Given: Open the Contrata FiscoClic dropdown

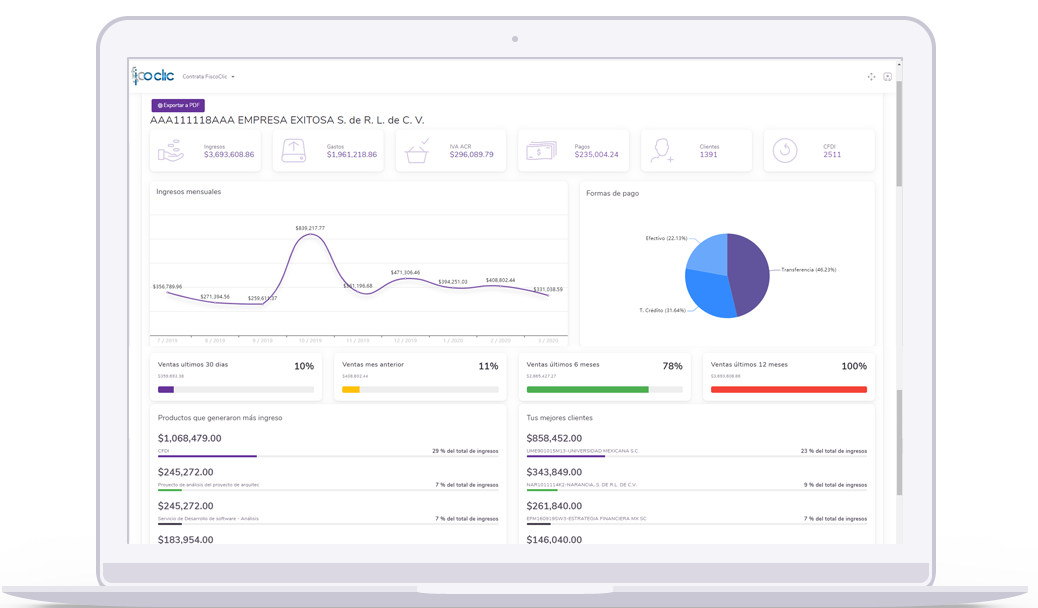Looking at the screenshot, I should point(209,77).
